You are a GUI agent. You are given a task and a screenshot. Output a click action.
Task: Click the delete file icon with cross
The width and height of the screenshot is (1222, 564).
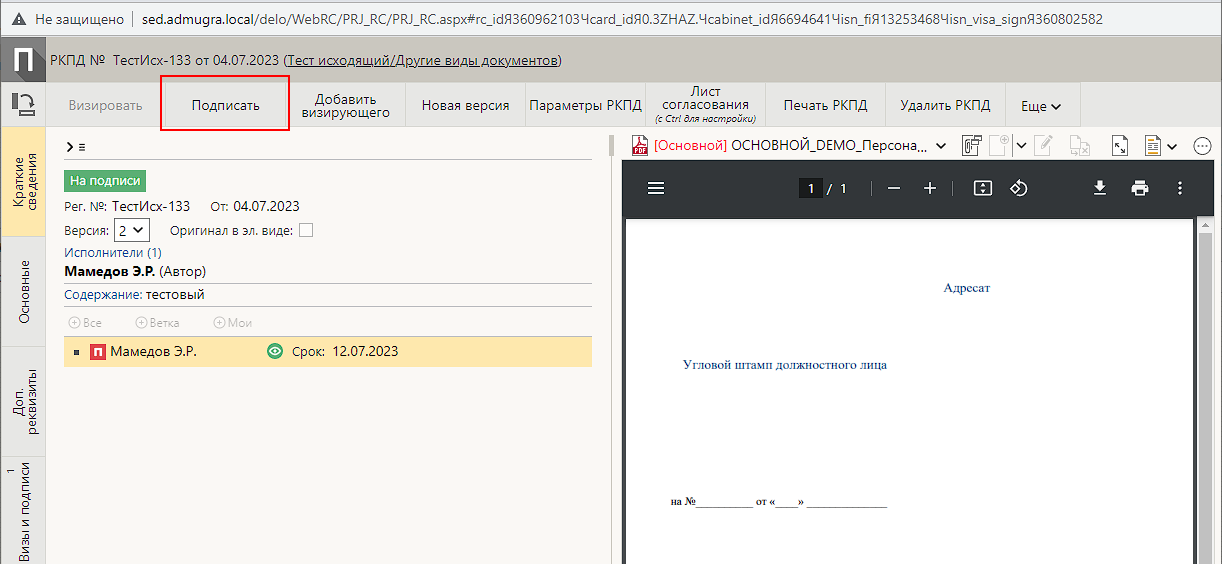[1079, 146]
